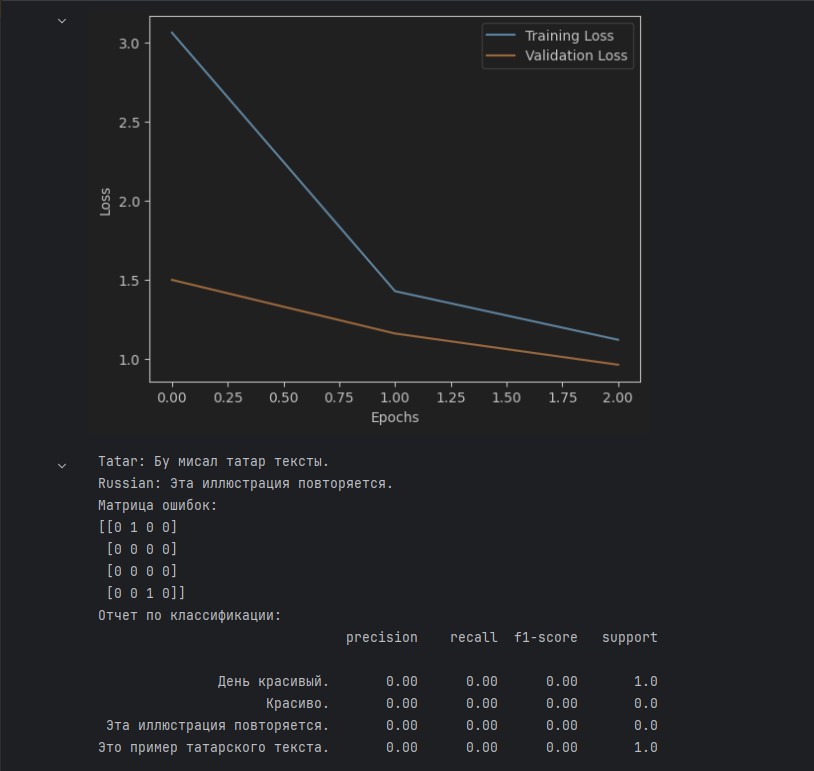Click the 'recall' column header

coord(473,638)
